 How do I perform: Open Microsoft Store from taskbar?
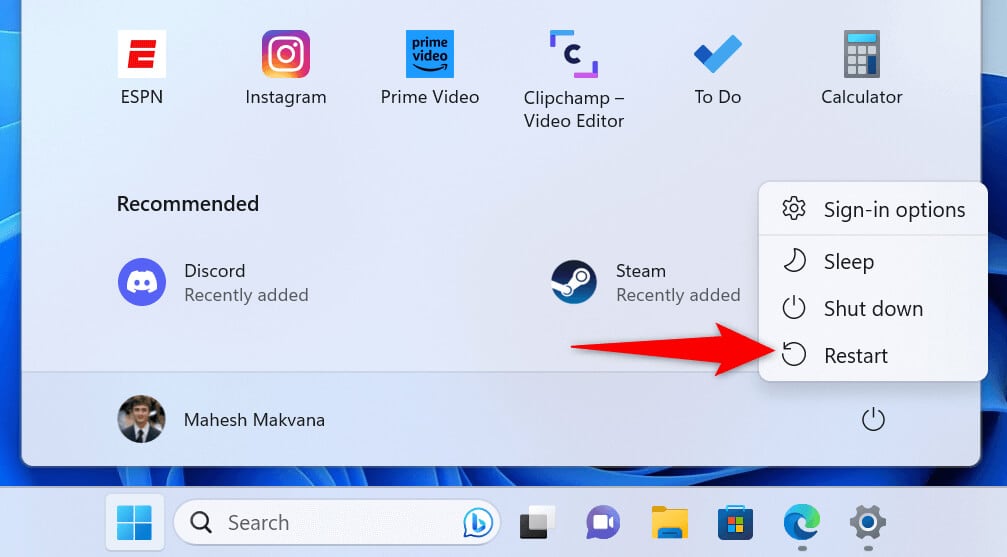click(x=735, y=522)
